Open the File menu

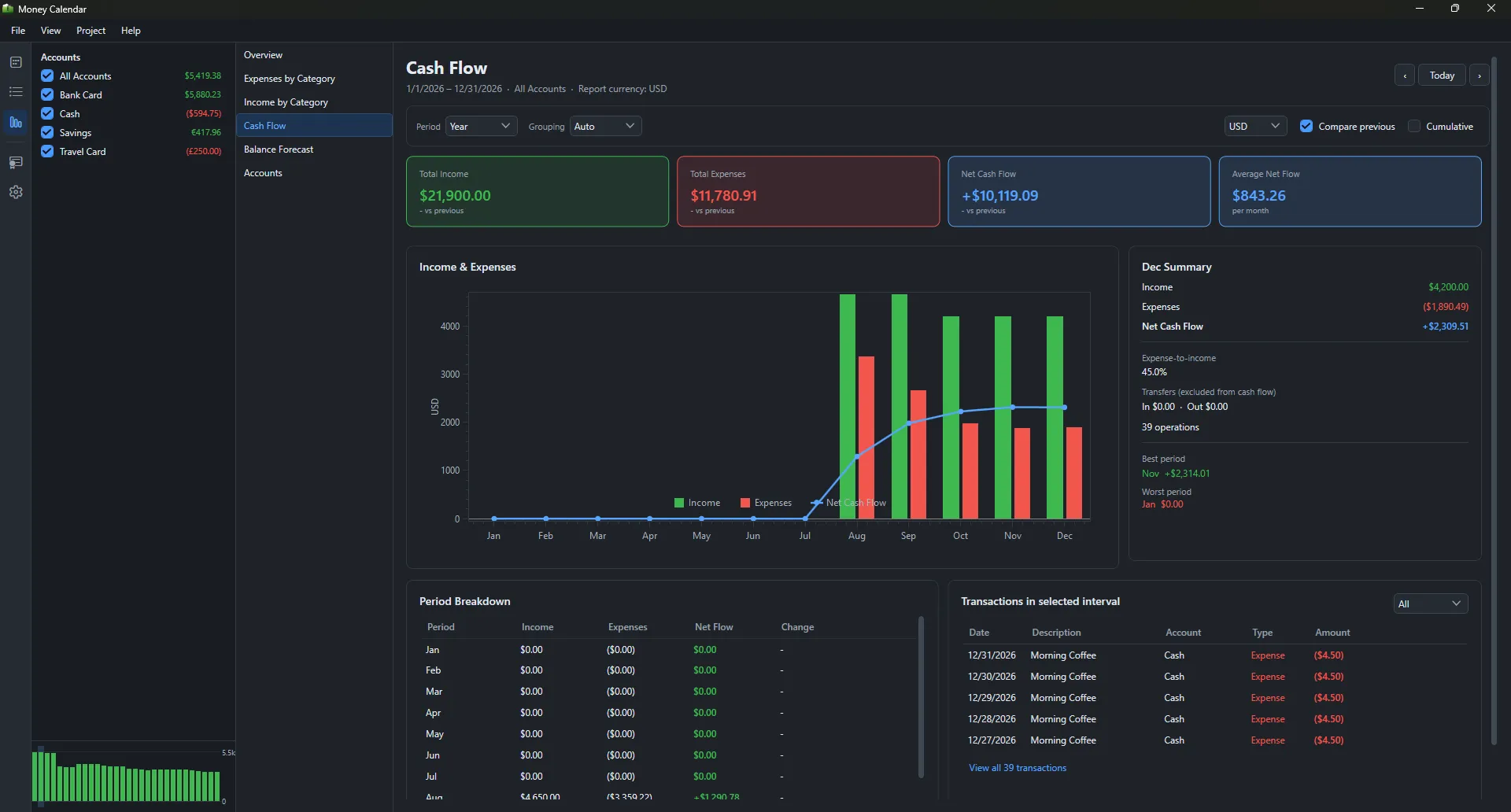point(18,31)
